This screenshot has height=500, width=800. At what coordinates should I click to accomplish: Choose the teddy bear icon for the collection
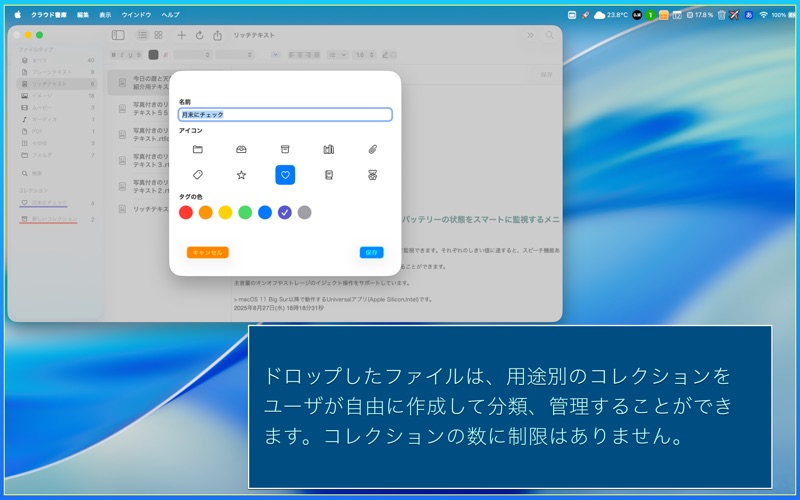pos(372,175)
